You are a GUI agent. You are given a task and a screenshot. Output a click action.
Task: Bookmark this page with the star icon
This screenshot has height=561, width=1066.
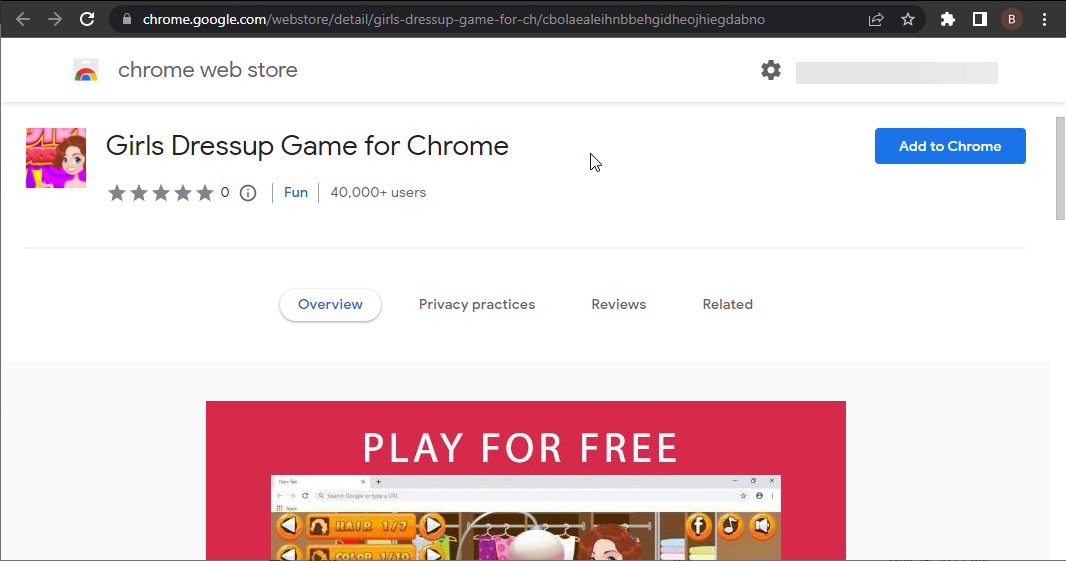click(x=908, y=20)
